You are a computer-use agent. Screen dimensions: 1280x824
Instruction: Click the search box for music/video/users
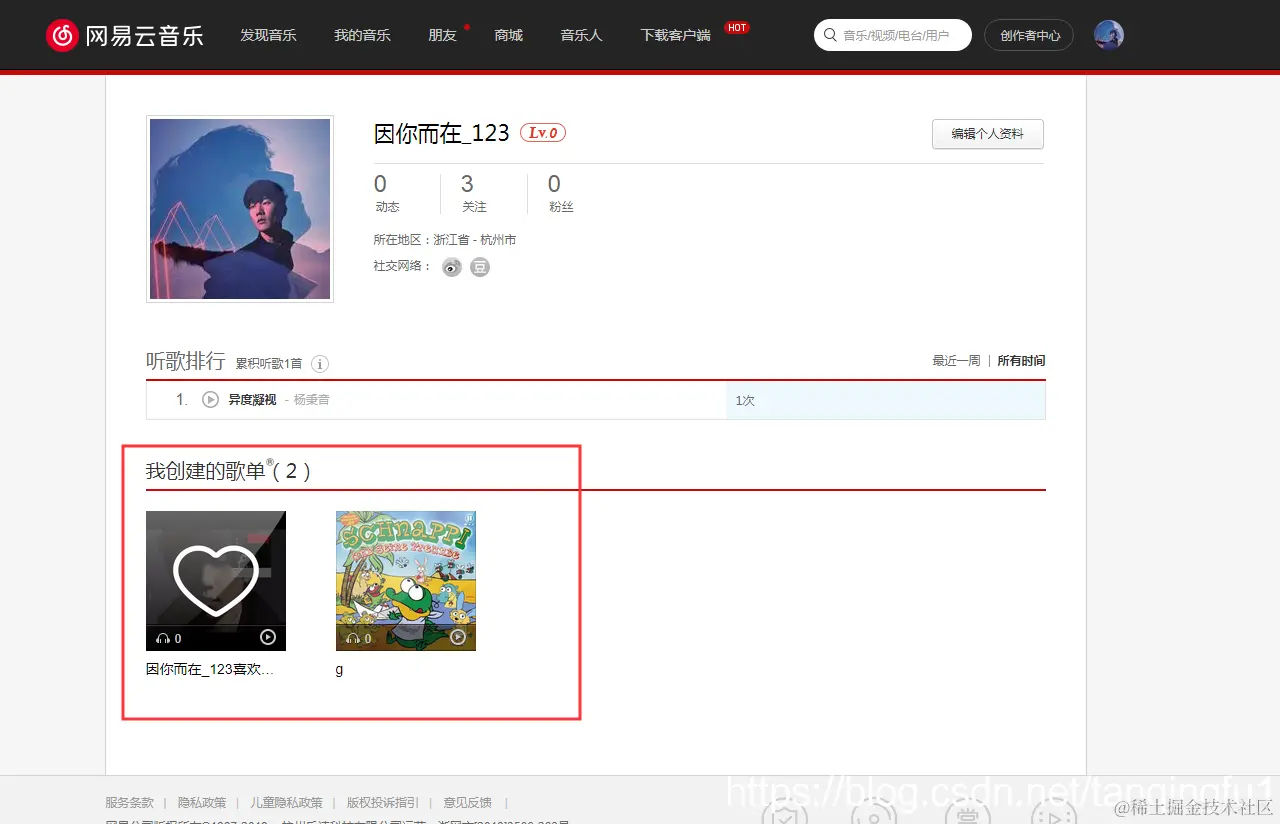pos(893,35)
